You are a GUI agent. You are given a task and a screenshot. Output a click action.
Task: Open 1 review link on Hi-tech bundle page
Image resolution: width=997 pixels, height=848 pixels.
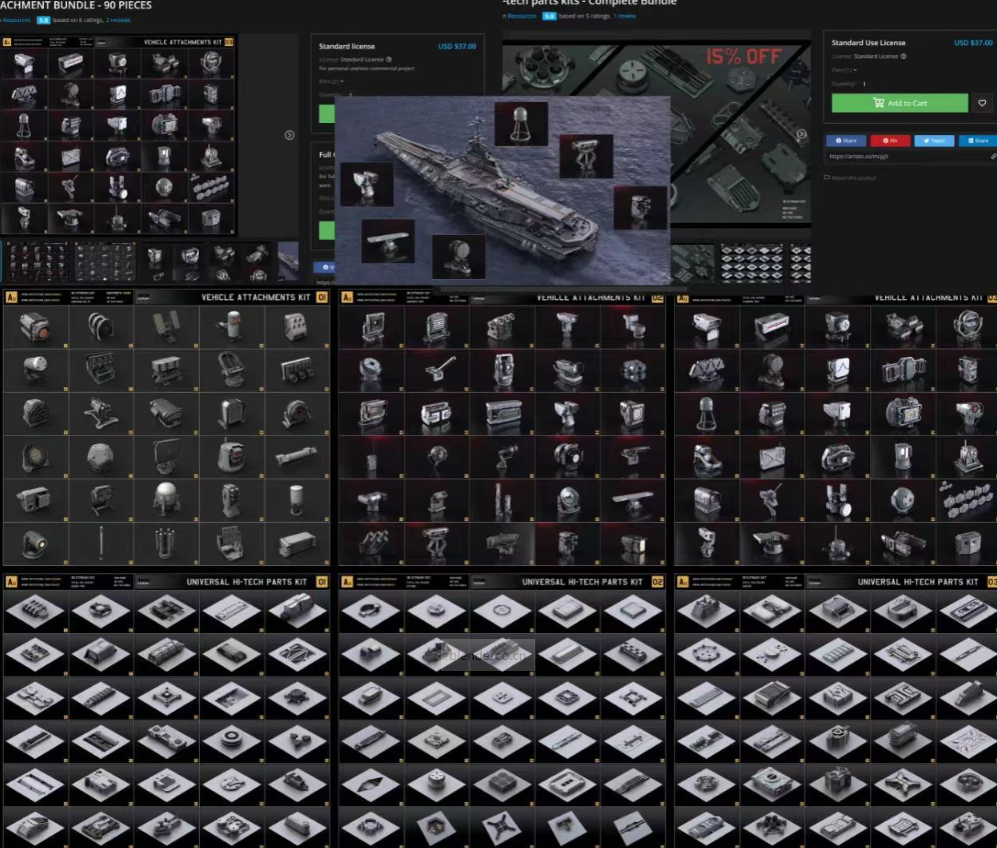[x=624, y=17]
